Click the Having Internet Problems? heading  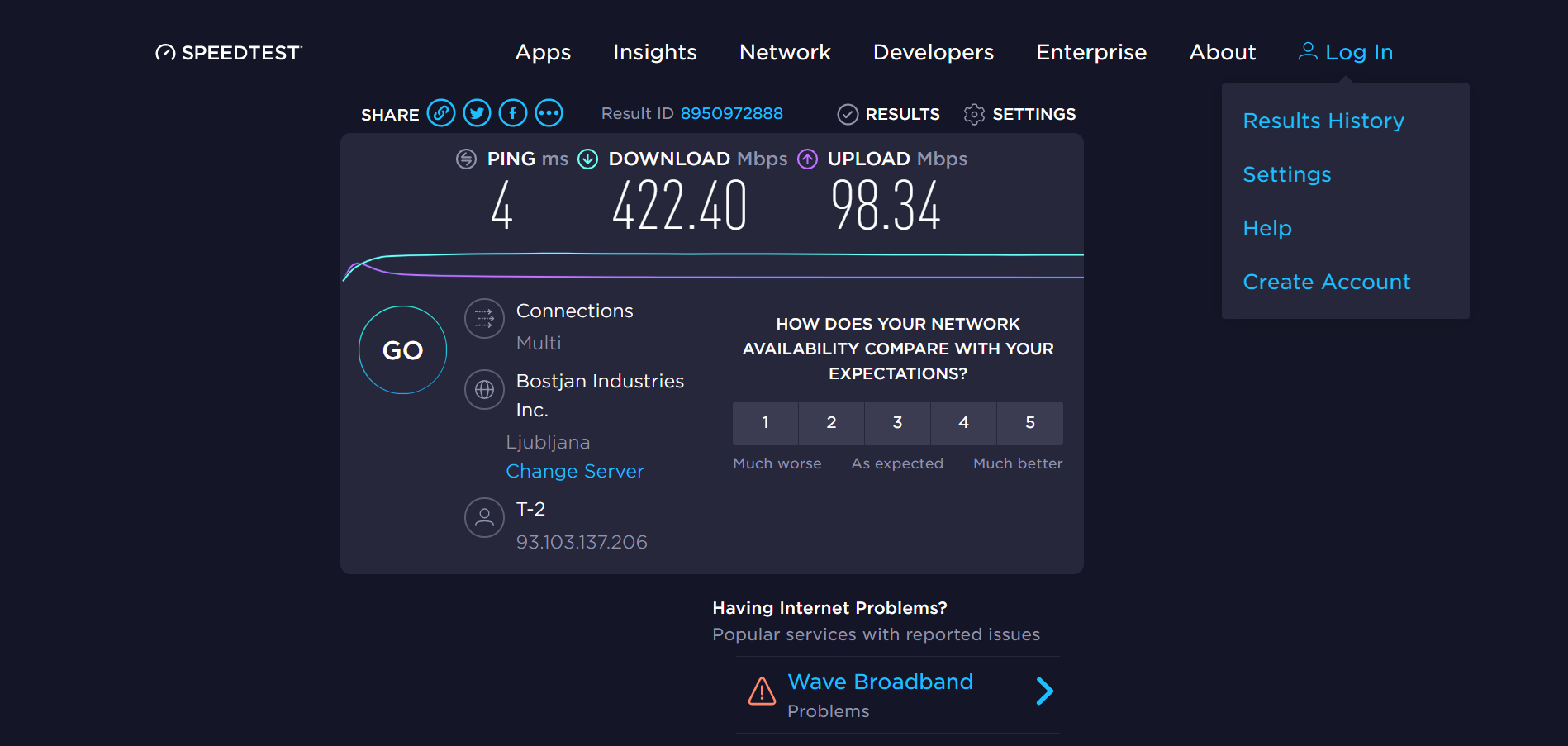[829, 608]
